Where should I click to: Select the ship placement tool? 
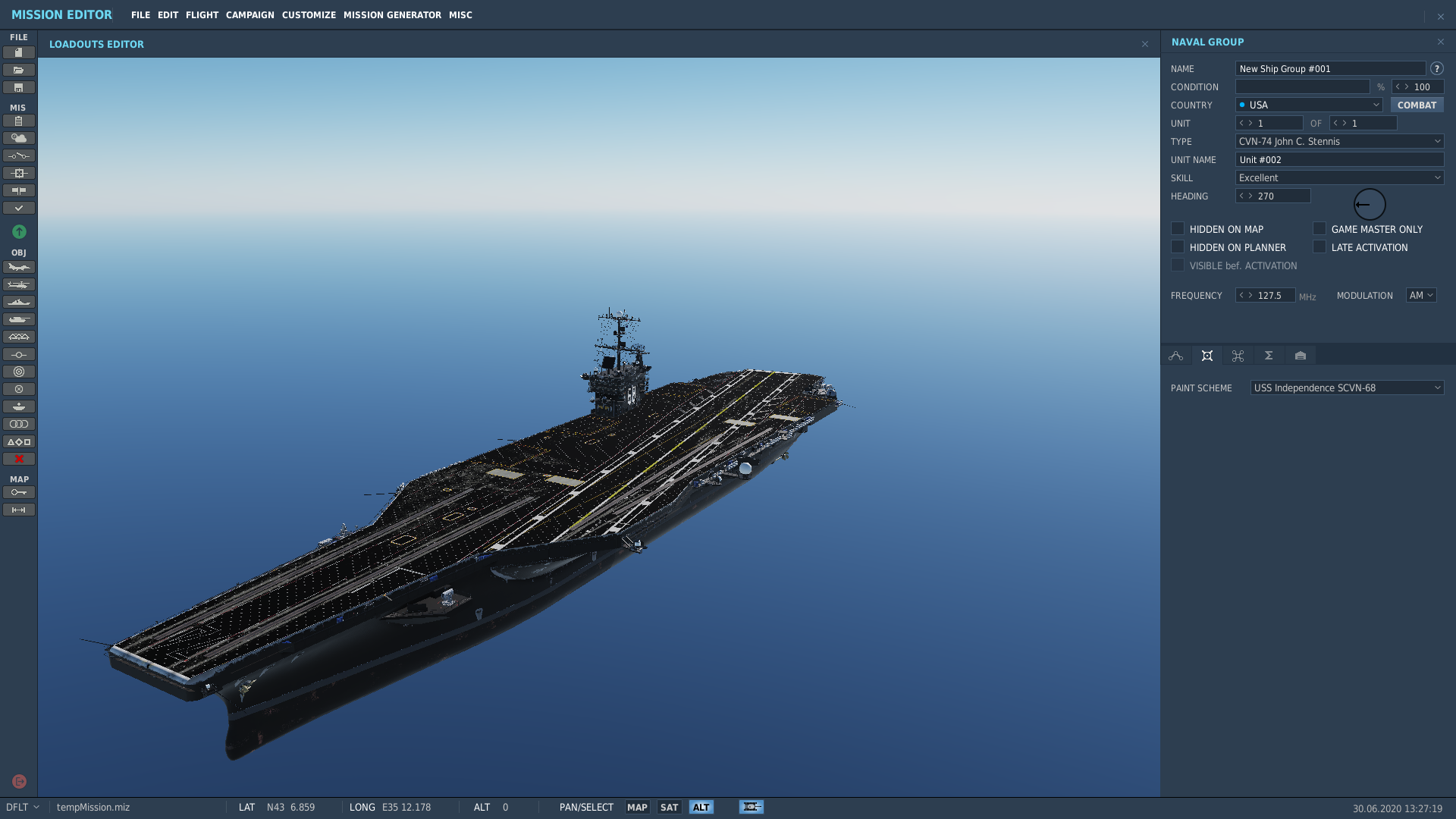tap(19, 302)
